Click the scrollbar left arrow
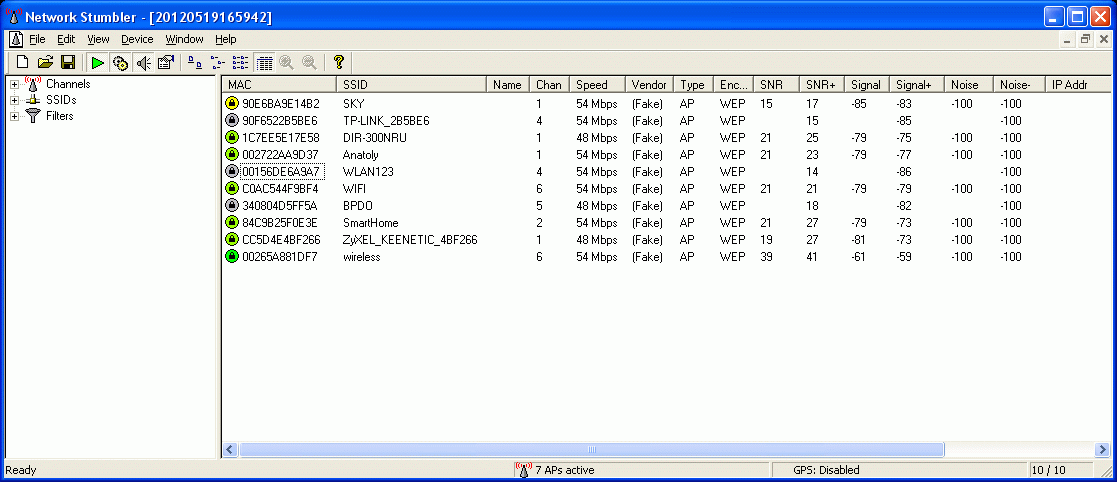The width and height of the screenshot is (1117, 482). click(229, 449)
